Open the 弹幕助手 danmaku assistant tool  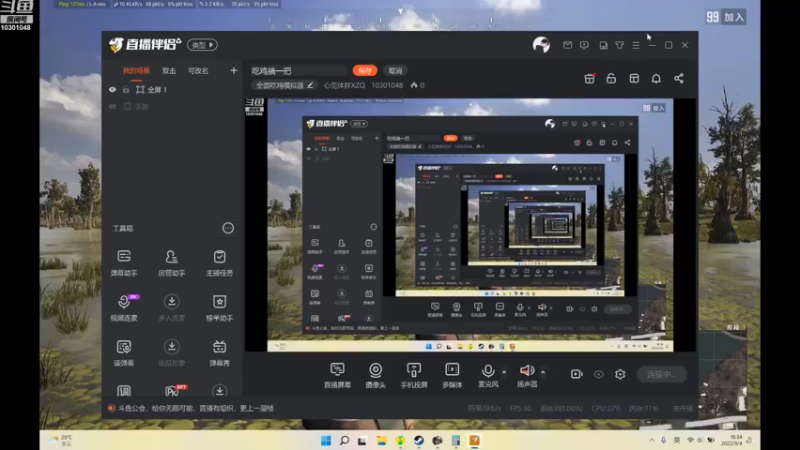click(124, 263)
